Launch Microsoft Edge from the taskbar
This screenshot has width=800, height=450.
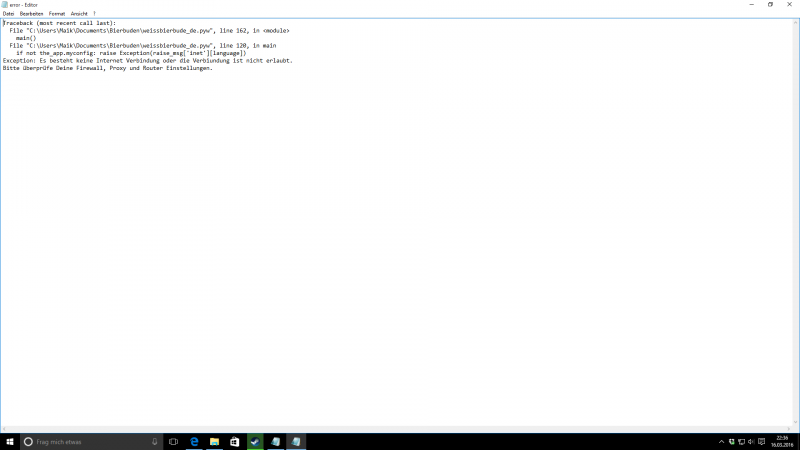194,441
